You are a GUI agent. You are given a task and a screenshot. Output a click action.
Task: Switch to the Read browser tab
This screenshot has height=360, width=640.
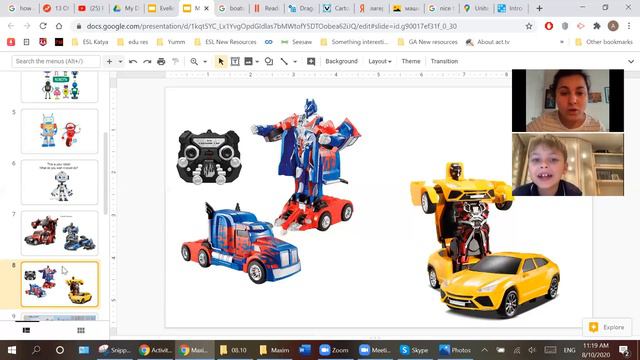[x=266, y=8]
